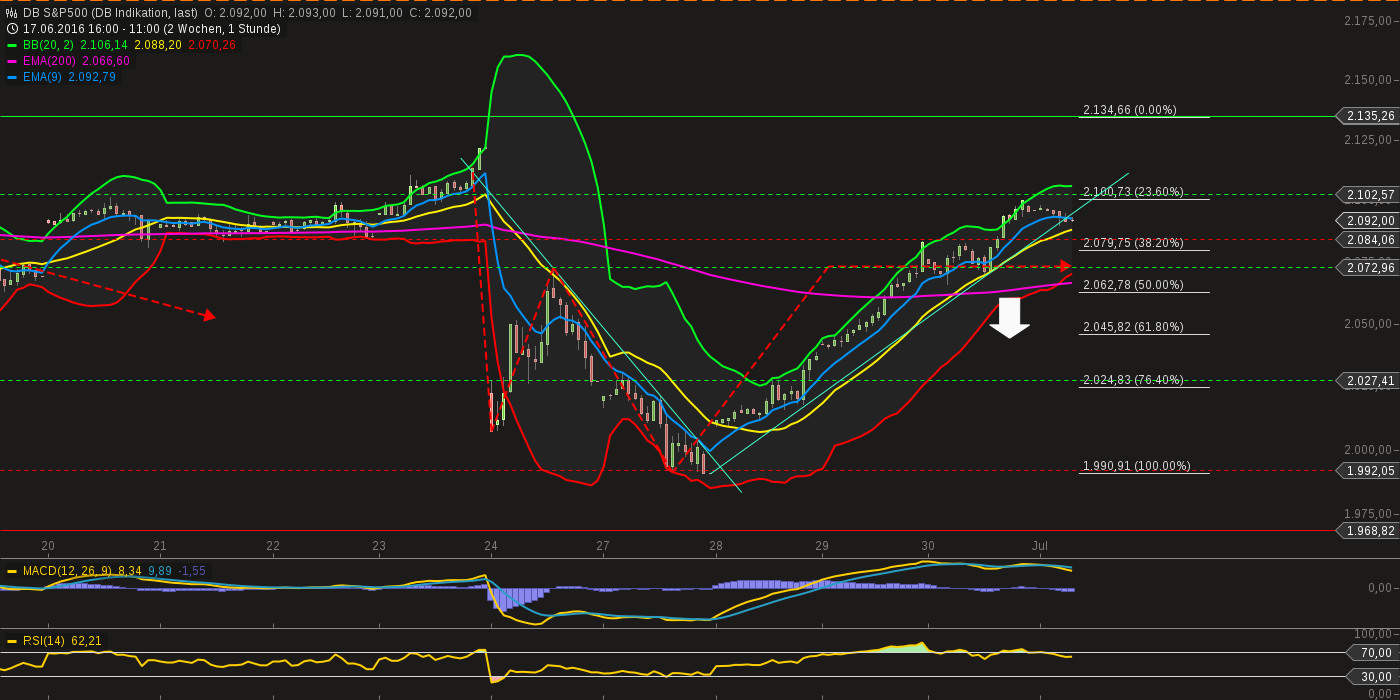Click the lower Bollinger value 2.070,26
1400x700 pixels.
(x=213, y=45)
